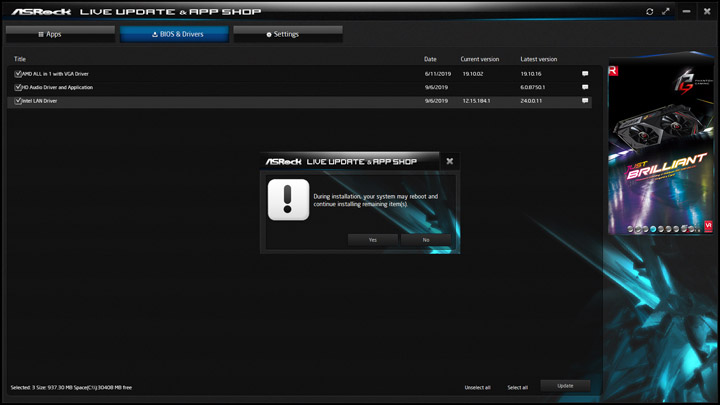Confirm installation by clicking Yes
The height and width of the screenshot is (405, 720).
point(373,240)
